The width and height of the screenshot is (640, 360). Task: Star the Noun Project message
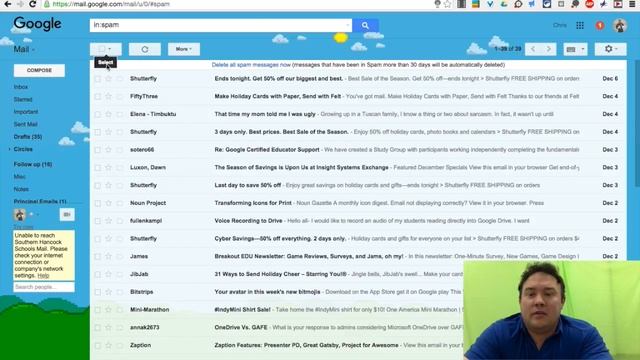point(108,203)
